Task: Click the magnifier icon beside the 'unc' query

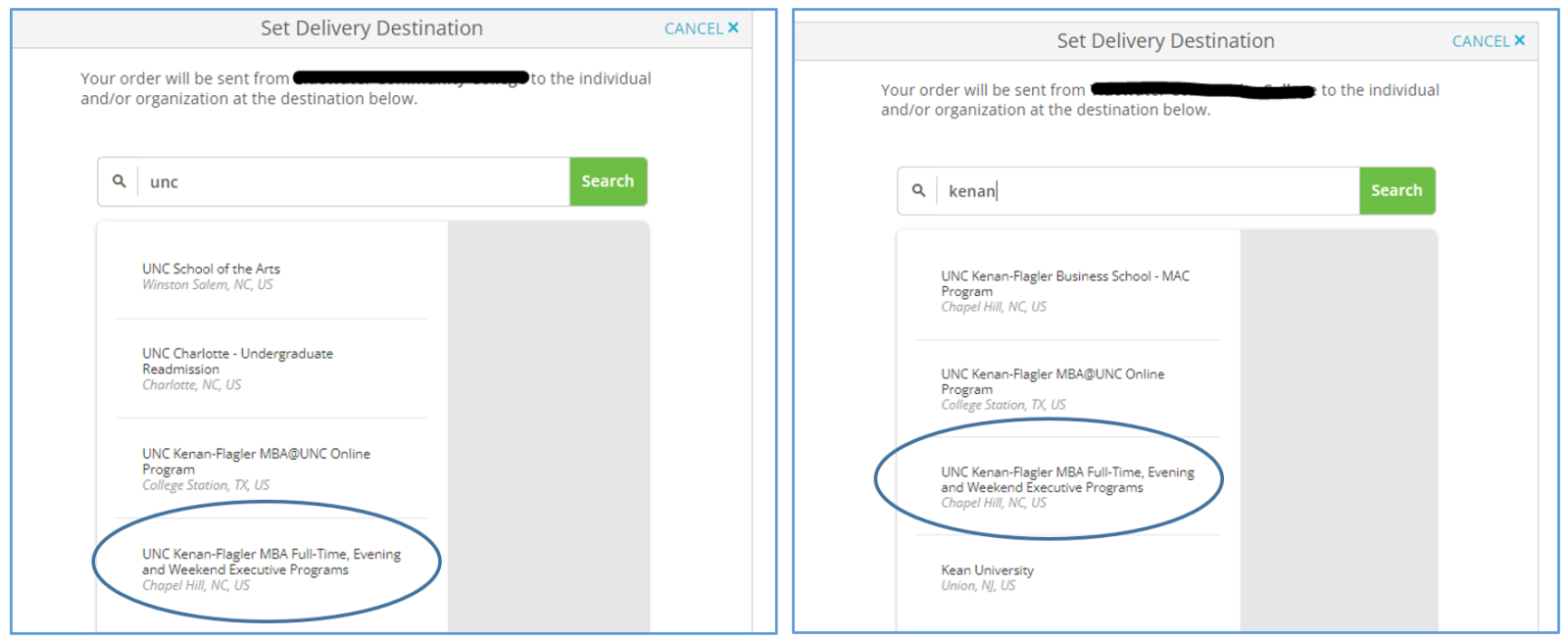Action: (119, 181)
